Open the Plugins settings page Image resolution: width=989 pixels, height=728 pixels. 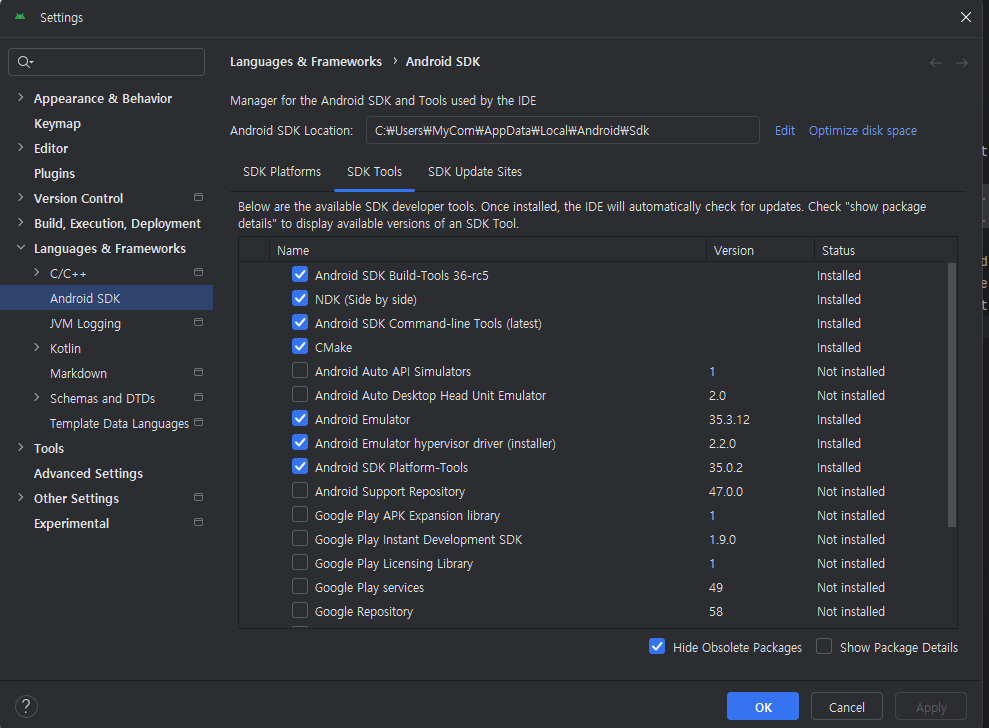(x=54, y=173)
